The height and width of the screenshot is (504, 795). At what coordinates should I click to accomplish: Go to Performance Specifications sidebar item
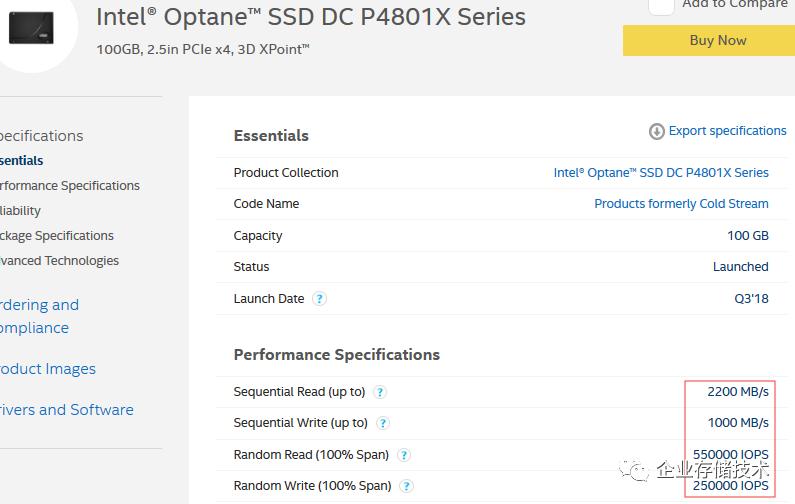pos(68,185)
